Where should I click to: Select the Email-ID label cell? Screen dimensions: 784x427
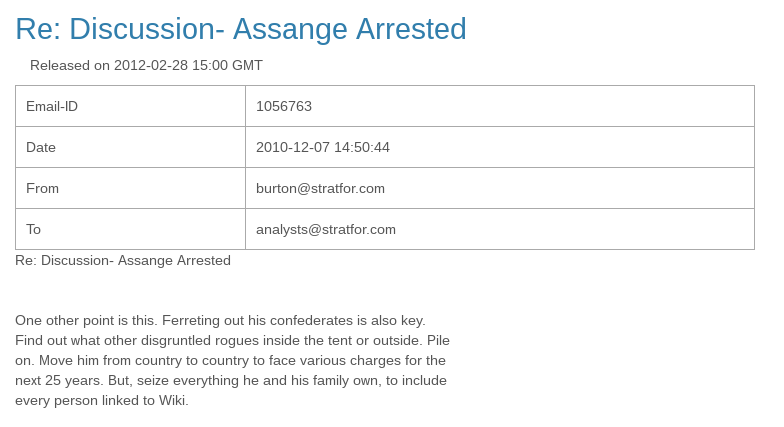pyautogui.click(x=130, y=106)
